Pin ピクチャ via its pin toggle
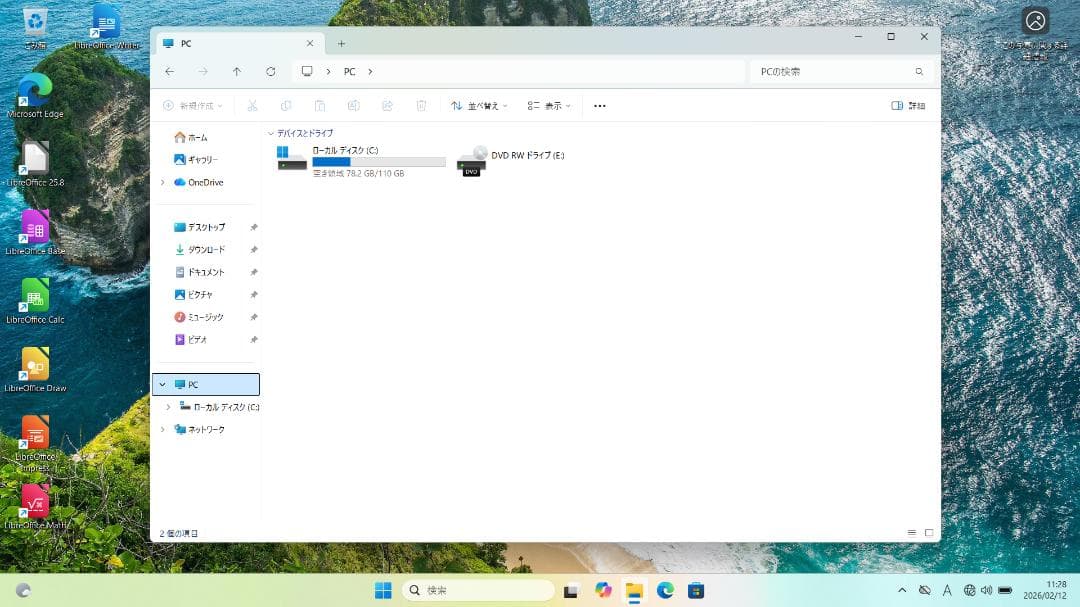This screenshot has width=1080, height=607. (x=254, y=295)
